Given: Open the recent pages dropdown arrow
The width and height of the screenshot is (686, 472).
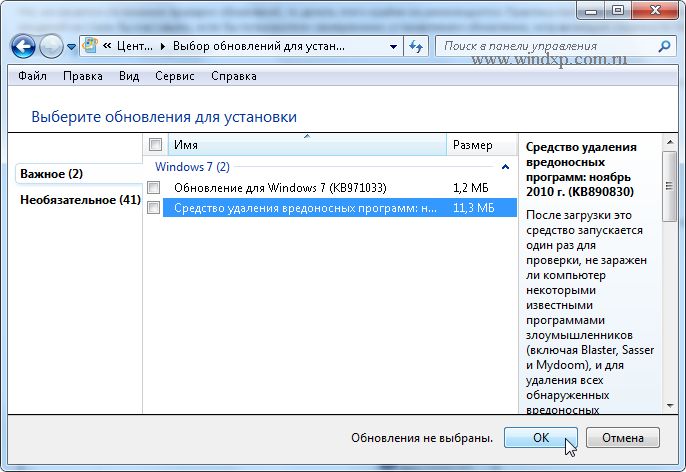Looking at the screenshot, I should [71, 46].
